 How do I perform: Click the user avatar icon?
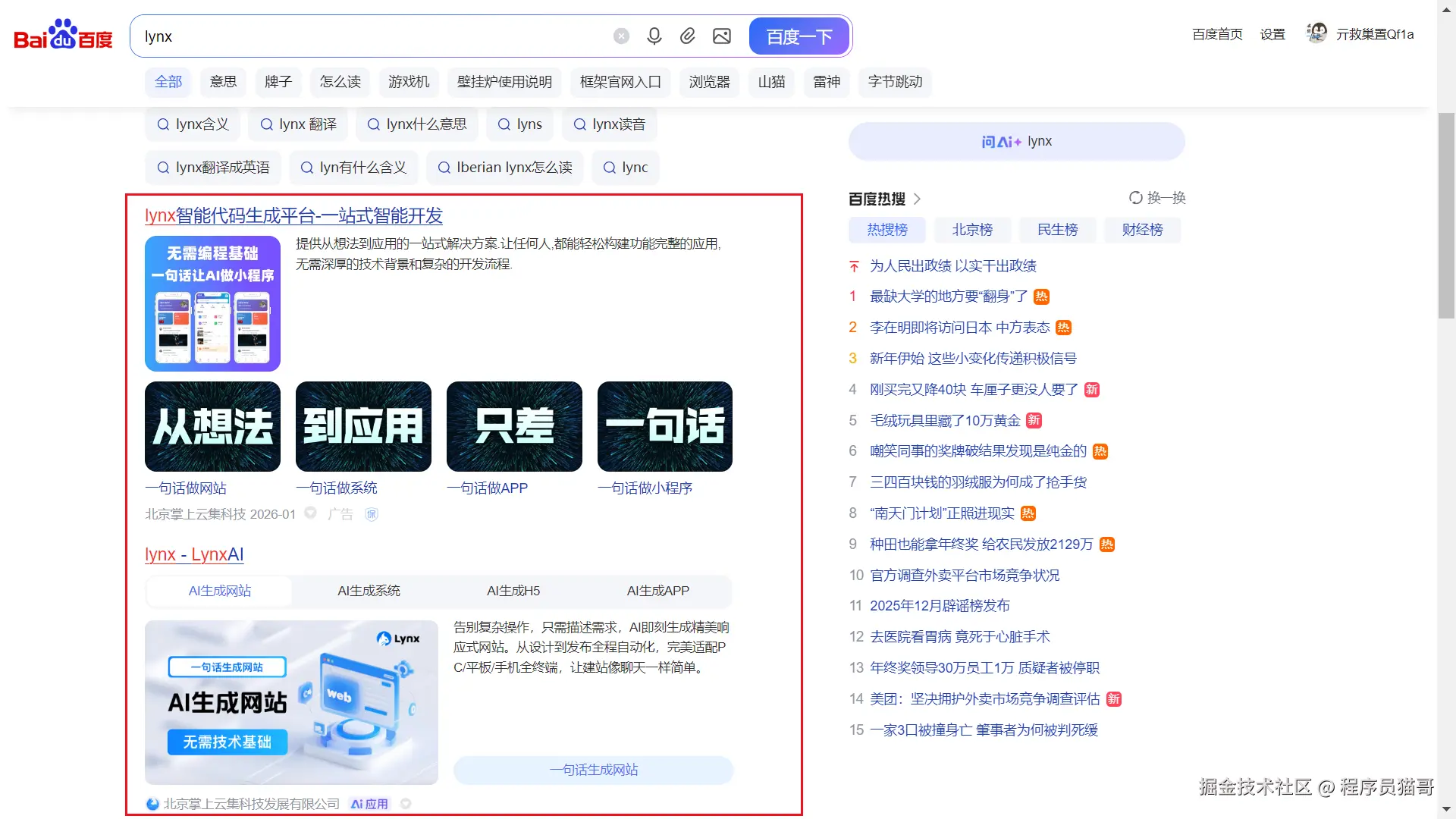point(1316,33)
